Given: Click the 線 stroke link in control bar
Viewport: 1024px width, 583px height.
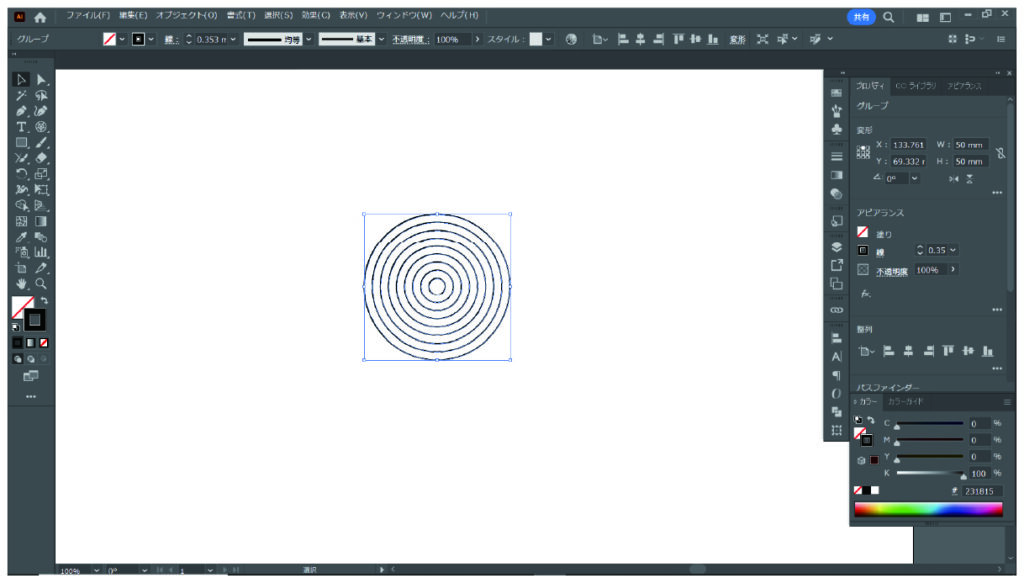Looking at the screenshot, I should 170,40.
